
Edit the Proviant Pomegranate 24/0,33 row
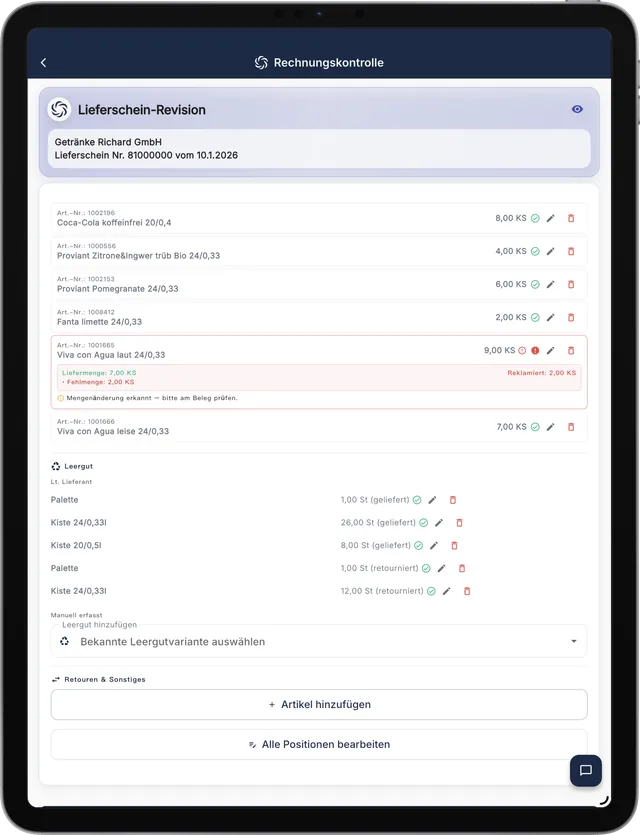pos(551,284)
